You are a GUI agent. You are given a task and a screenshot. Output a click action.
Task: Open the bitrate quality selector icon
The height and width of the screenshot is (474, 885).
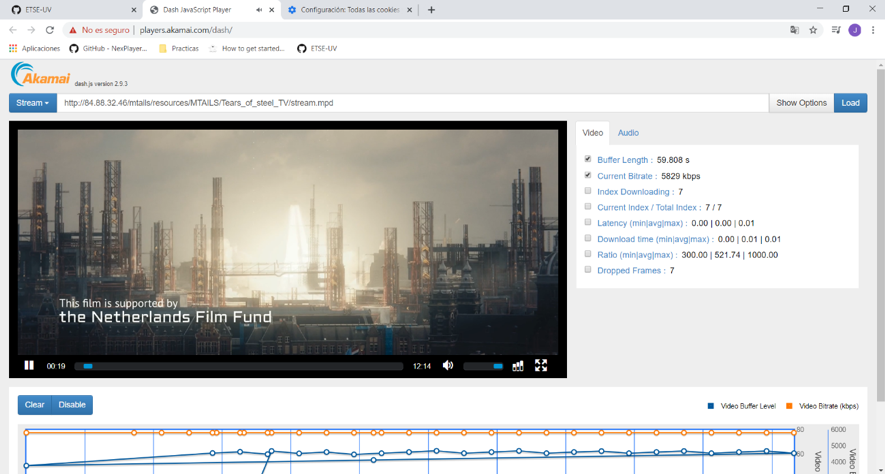click(x=518, y=366)
